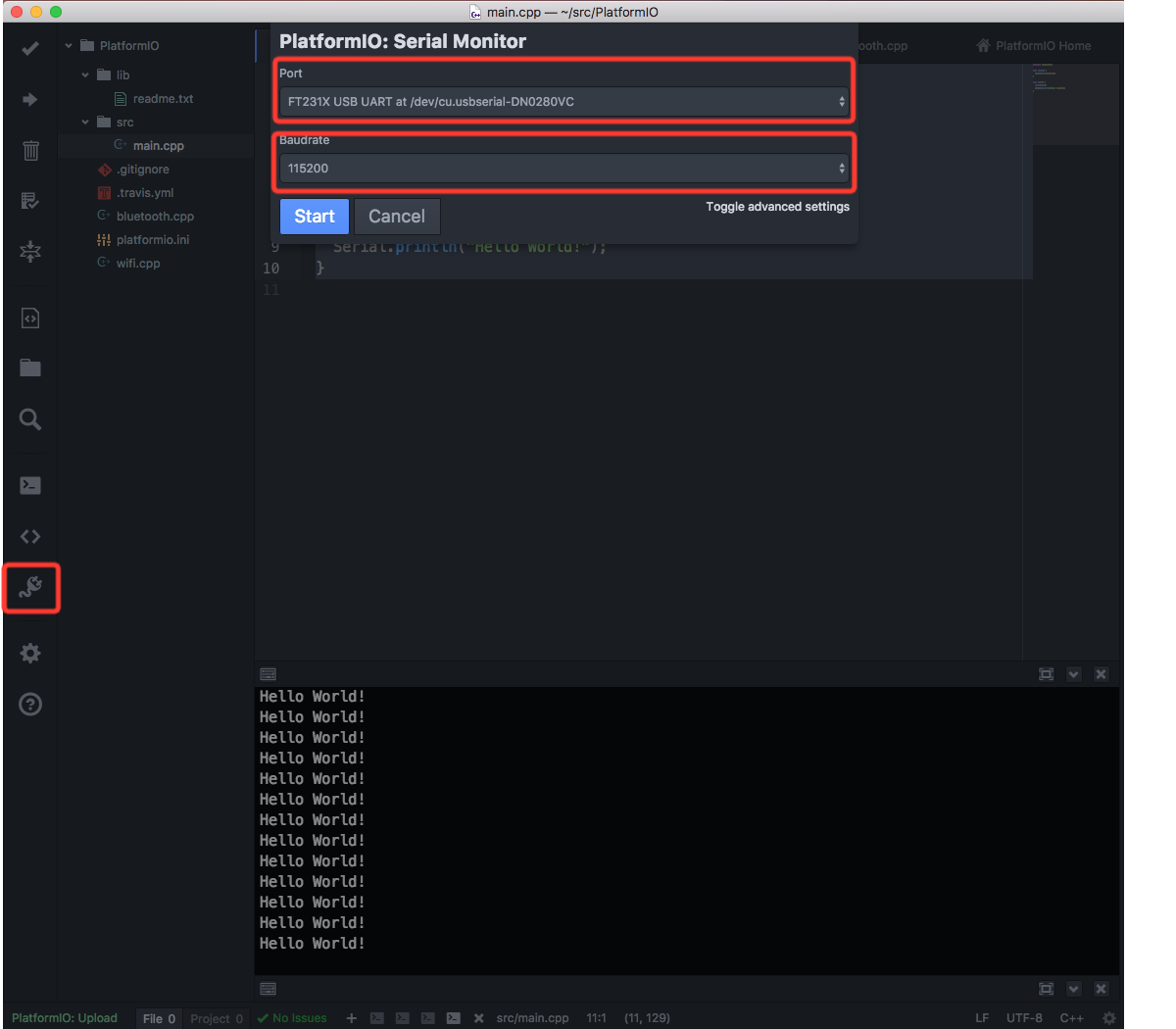1176x1029 pixels.
Task: Open the Terminal icon in left toolbar
Action: click(30, 485)
